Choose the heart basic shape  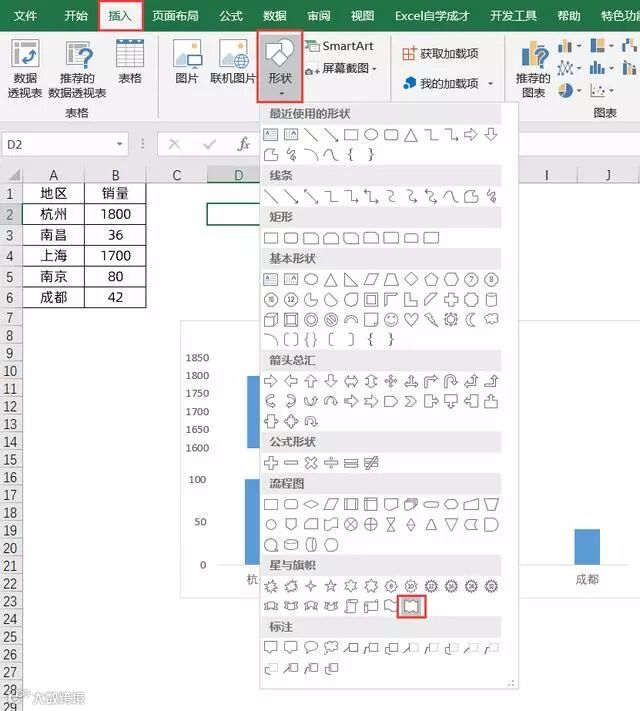tap(411, 320)
